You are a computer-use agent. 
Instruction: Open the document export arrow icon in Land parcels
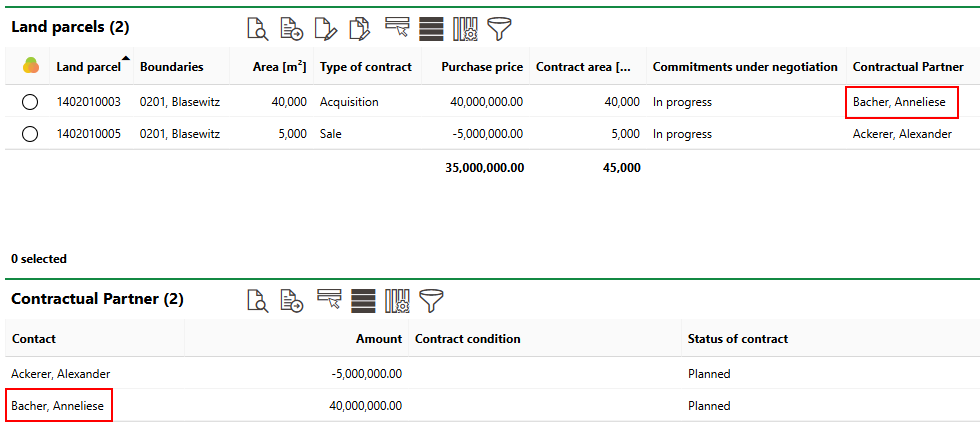pos(292,29)
